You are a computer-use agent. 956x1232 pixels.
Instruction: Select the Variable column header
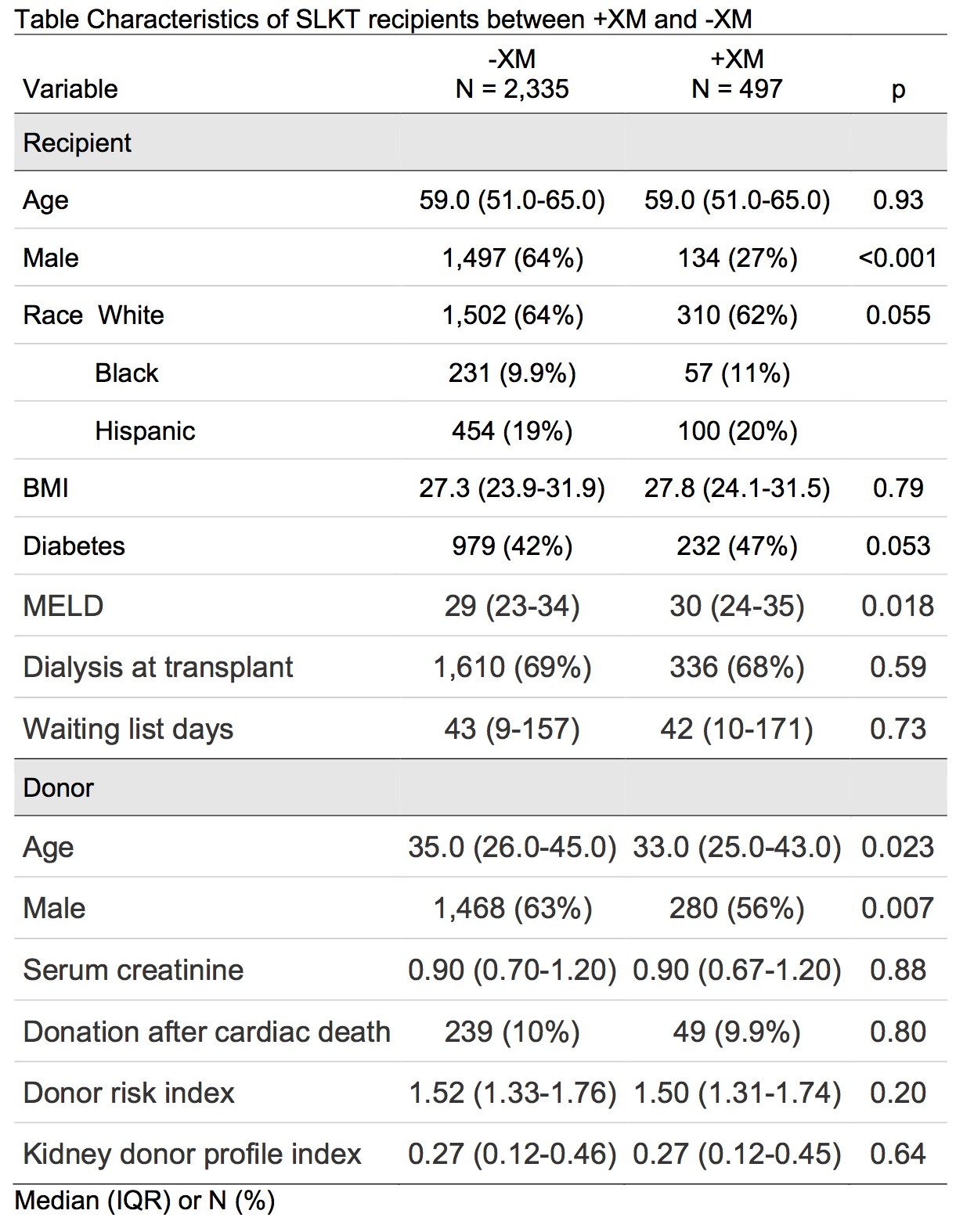(x=70, y=88)
